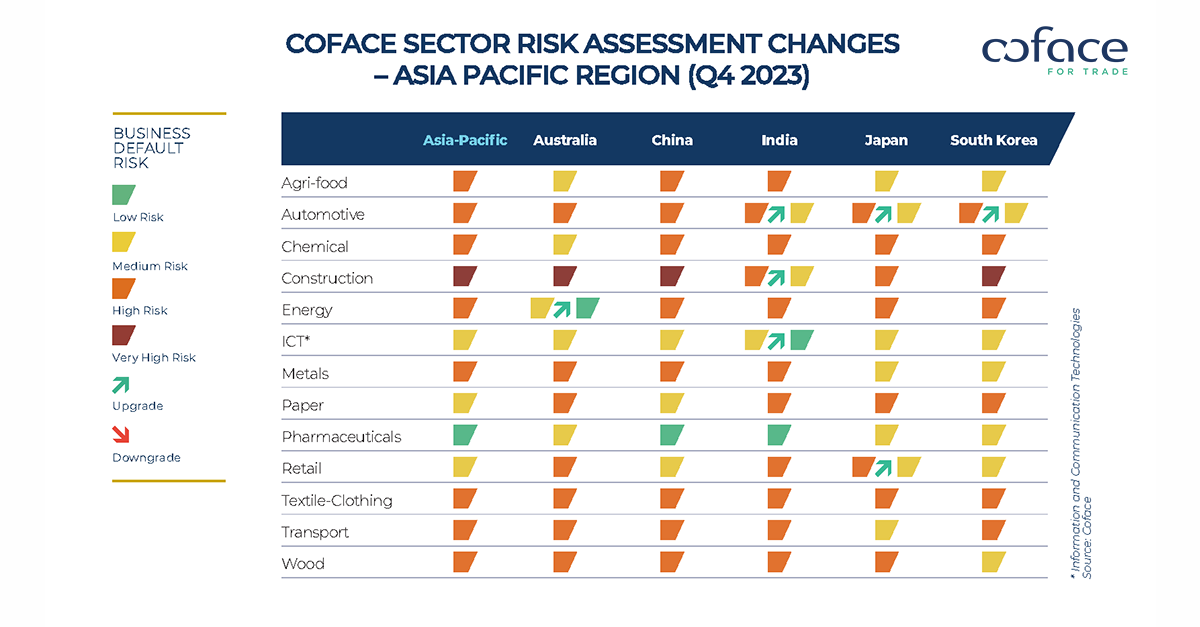Click the Pharmaceuticals row label
Image resolution: width=1200 pixels, height=627 pixels.
(x=341, y=437)
